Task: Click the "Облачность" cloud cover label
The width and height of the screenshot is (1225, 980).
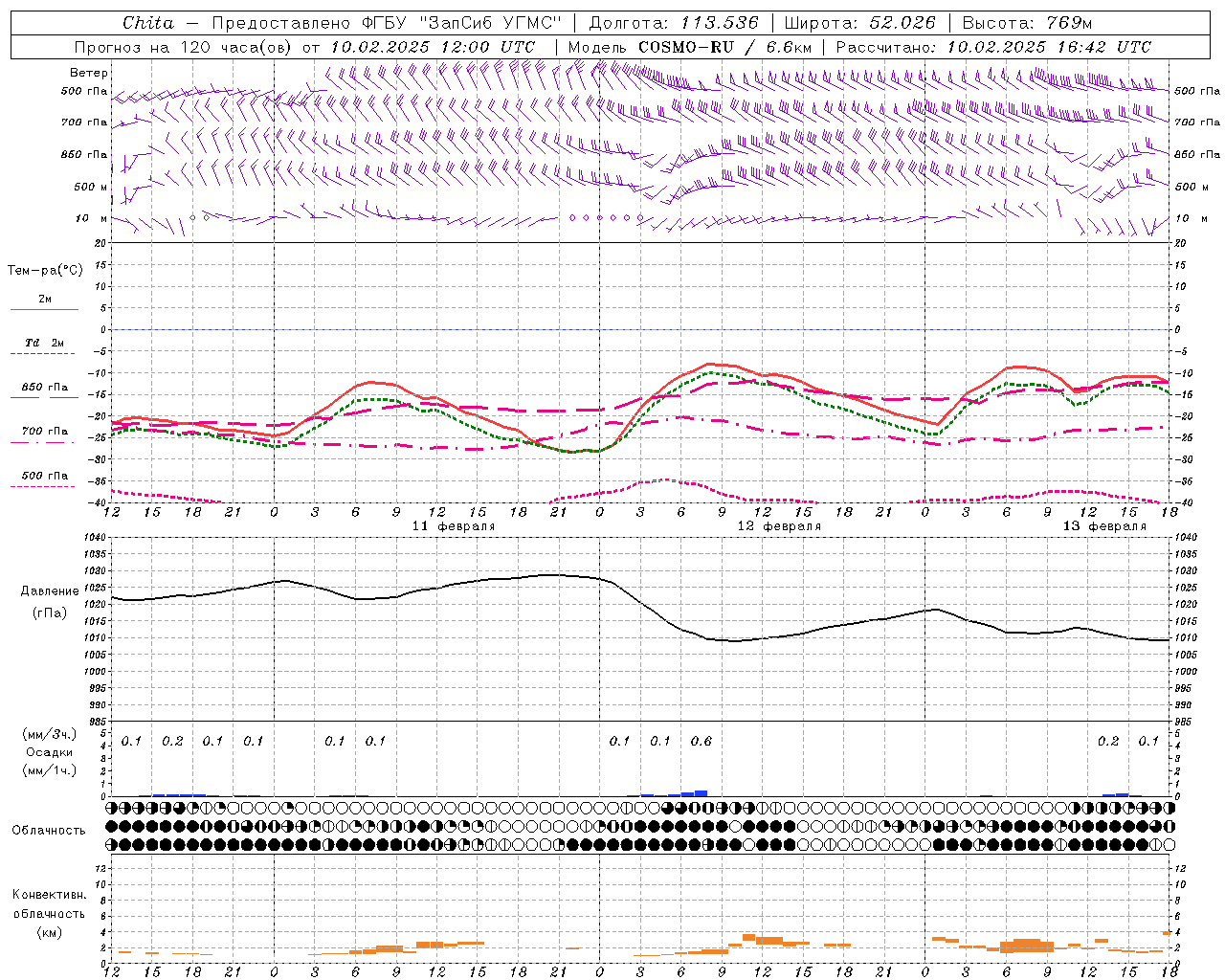Action: pyautogui.click(x=49, y=830)
